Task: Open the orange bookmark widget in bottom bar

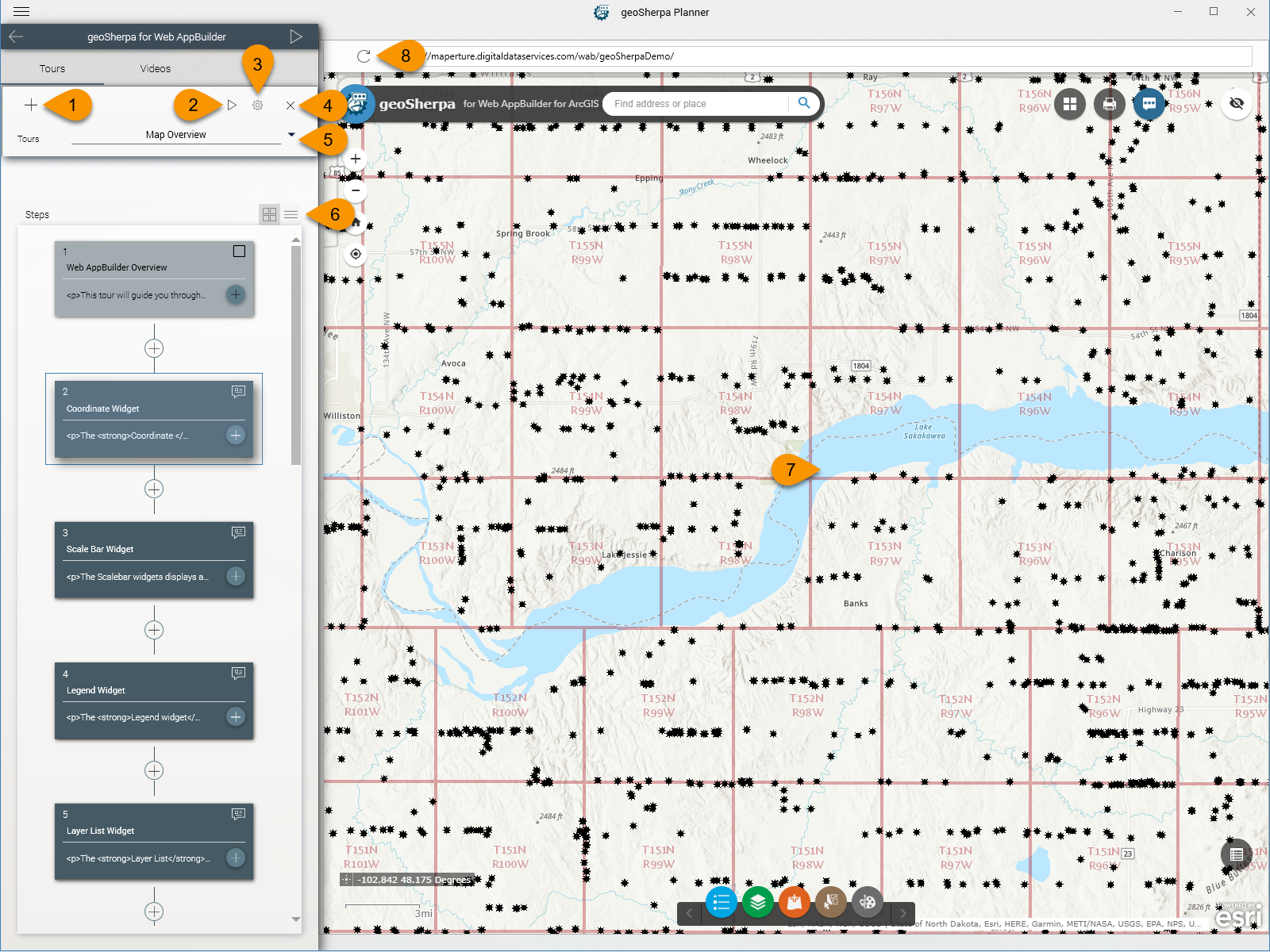Action: point(795,902)
